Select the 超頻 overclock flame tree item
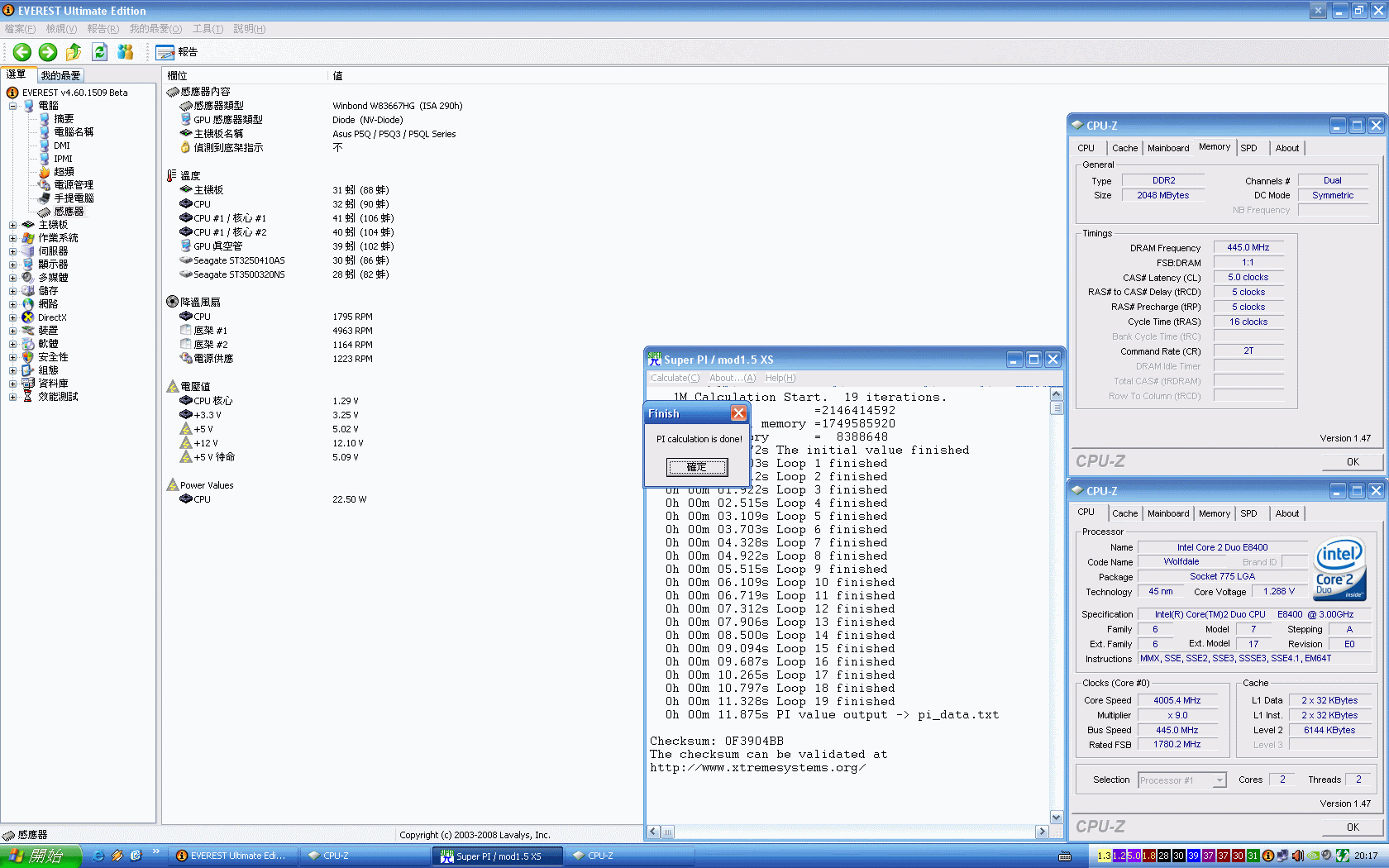The width and height of the screenshot is (1389, 868). [x=64, y=172]
